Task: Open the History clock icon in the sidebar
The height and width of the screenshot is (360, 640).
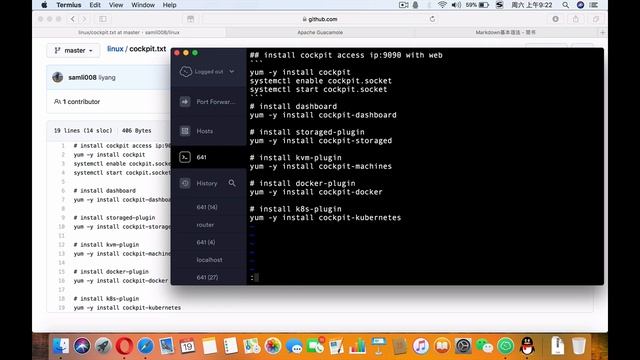Action: [x=185, y=183]
